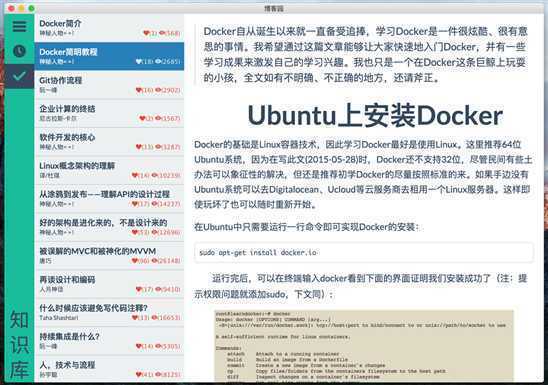The image size is (548, 385).
Task: Click the eye icon on 软件开发的核心 row
Action: click(158, 147)
